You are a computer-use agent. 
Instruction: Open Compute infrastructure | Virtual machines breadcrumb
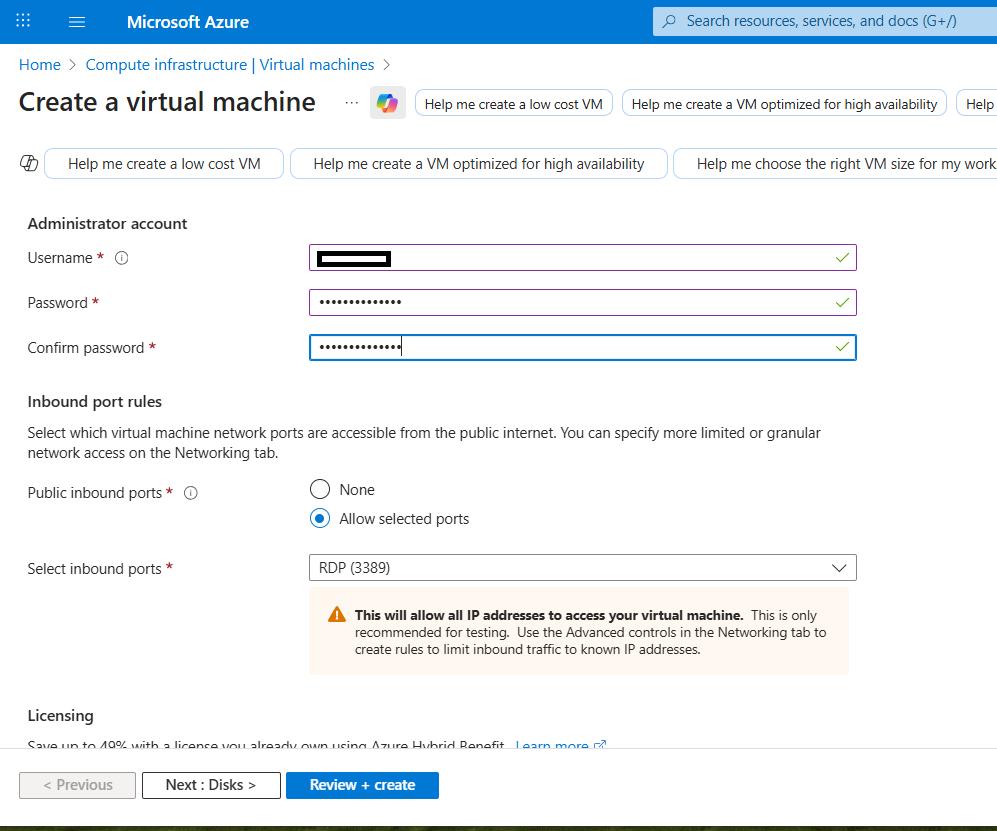coord(230,65)
